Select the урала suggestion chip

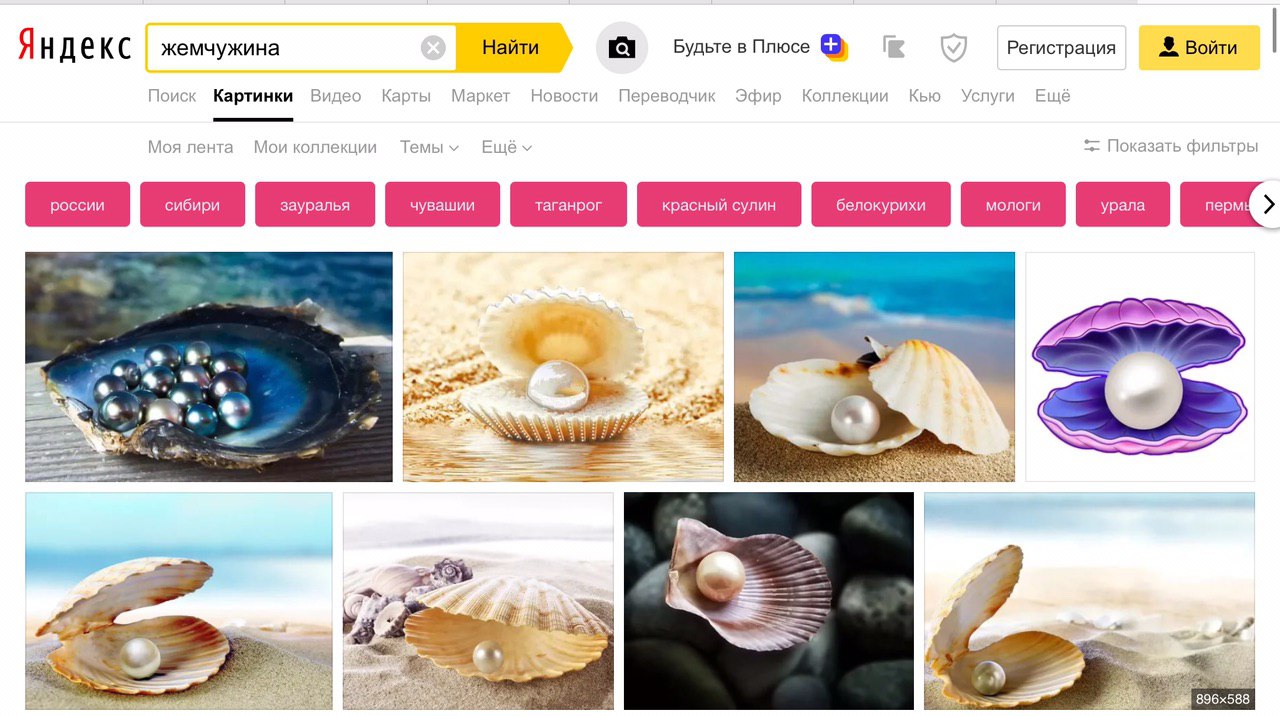coord(1123,205)
